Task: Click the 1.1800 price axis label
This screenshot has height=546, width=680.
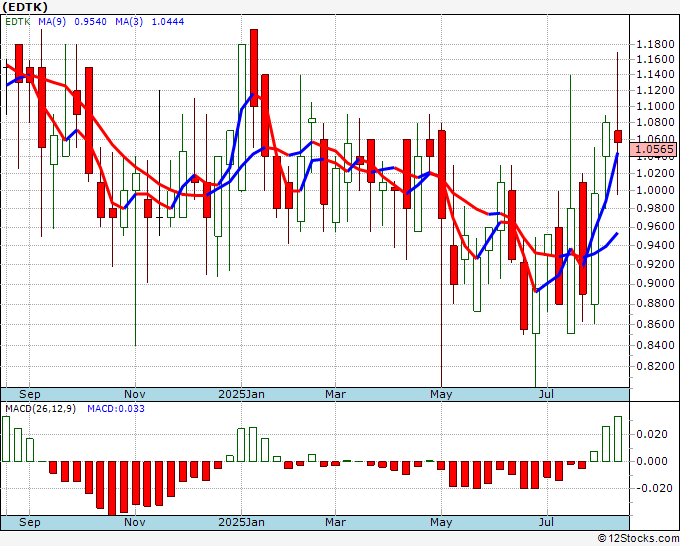Action: [655, 44]
